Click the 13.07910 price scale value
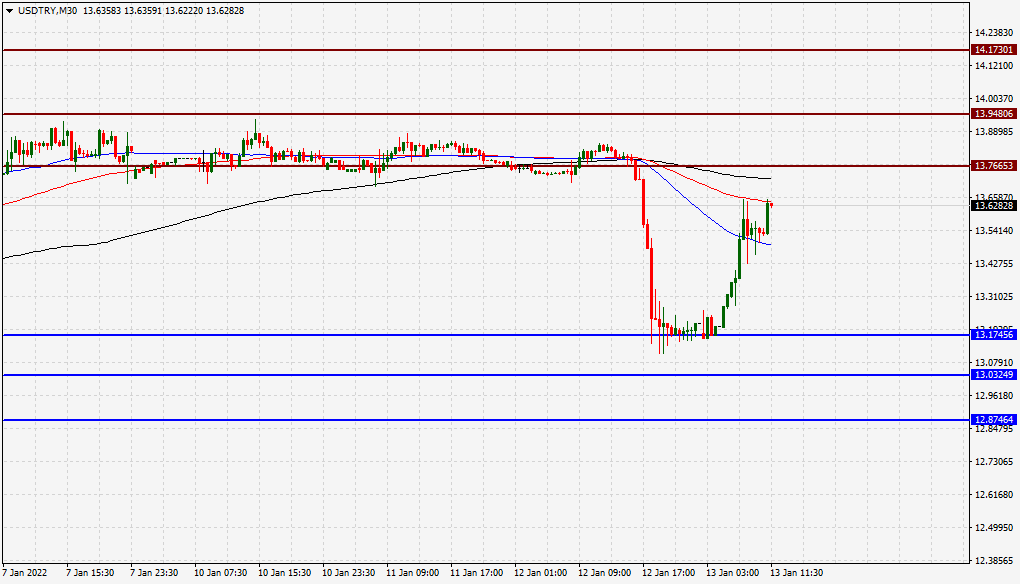 pos(993,362)
